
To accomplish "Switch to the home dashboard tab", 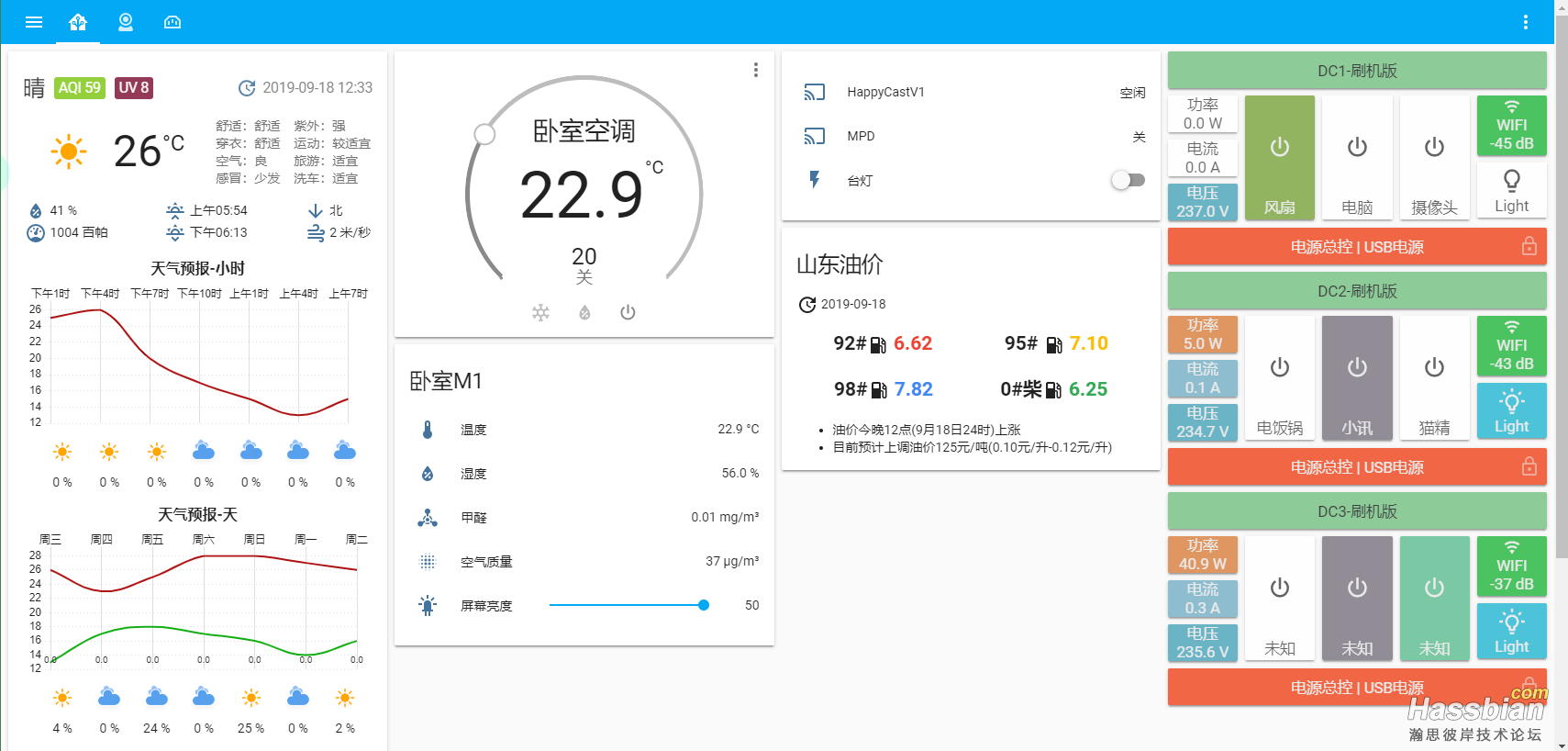I will click(x=78, y=22).
